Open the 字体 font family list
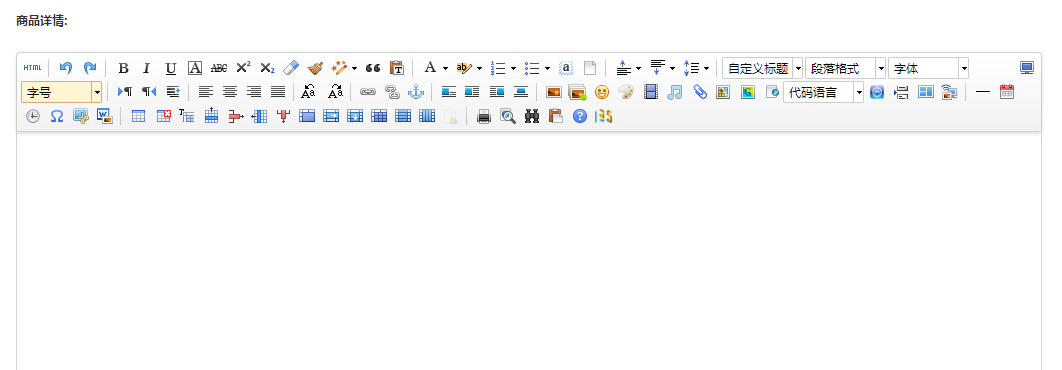This screenshot has width=1062, height=370. coord(929,68)
